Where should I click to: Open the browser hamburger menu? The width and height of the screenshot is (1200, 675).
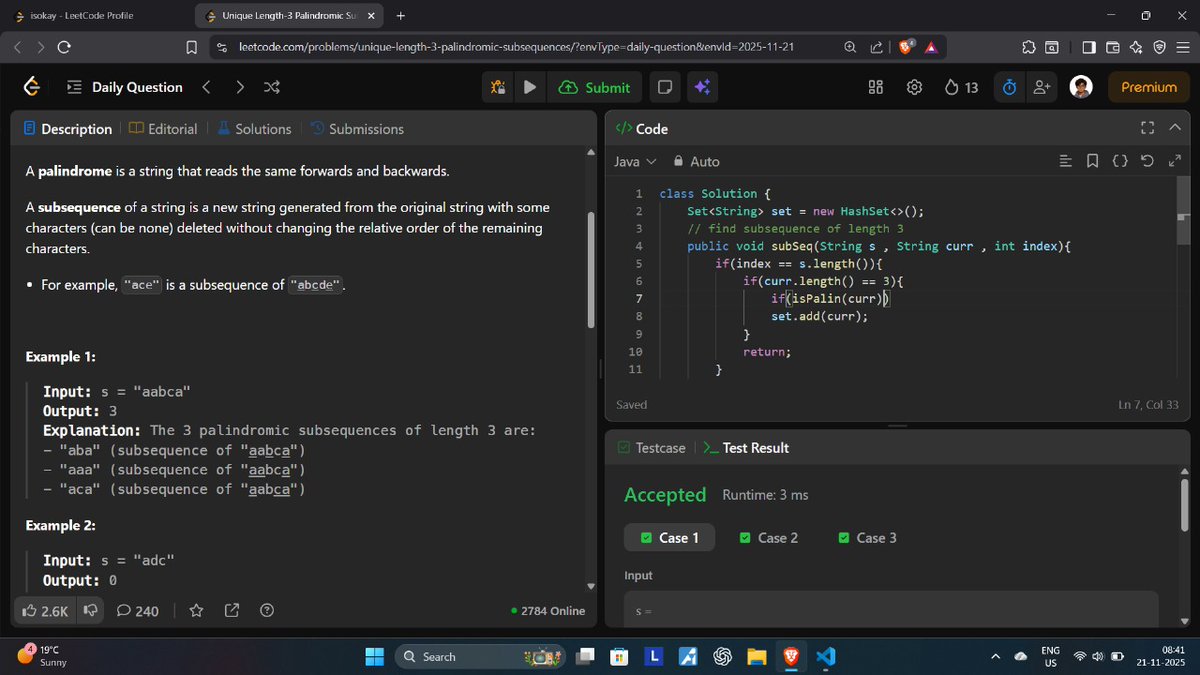tap(1182, 47)
